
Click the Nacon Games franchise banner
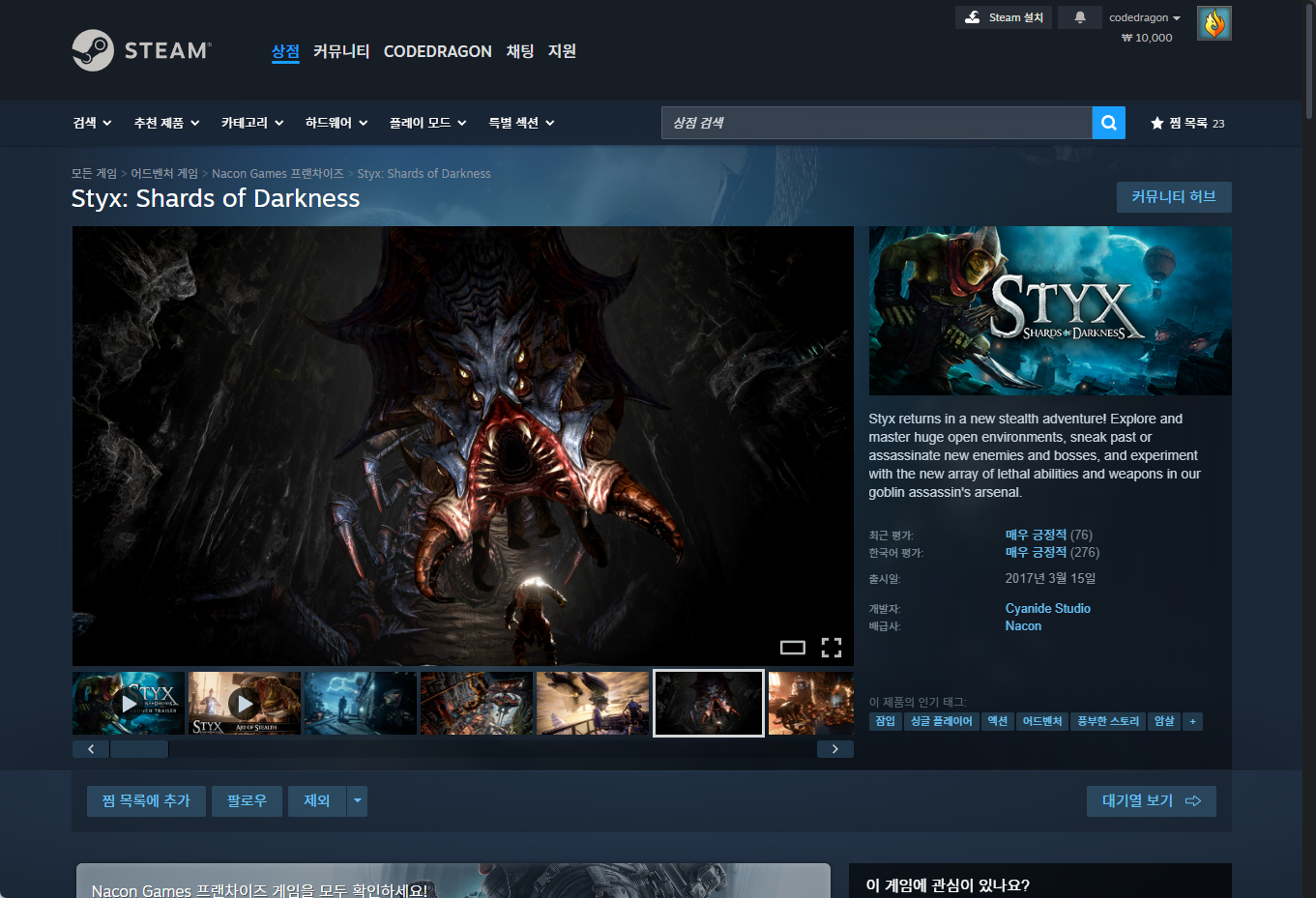[453, 881]
